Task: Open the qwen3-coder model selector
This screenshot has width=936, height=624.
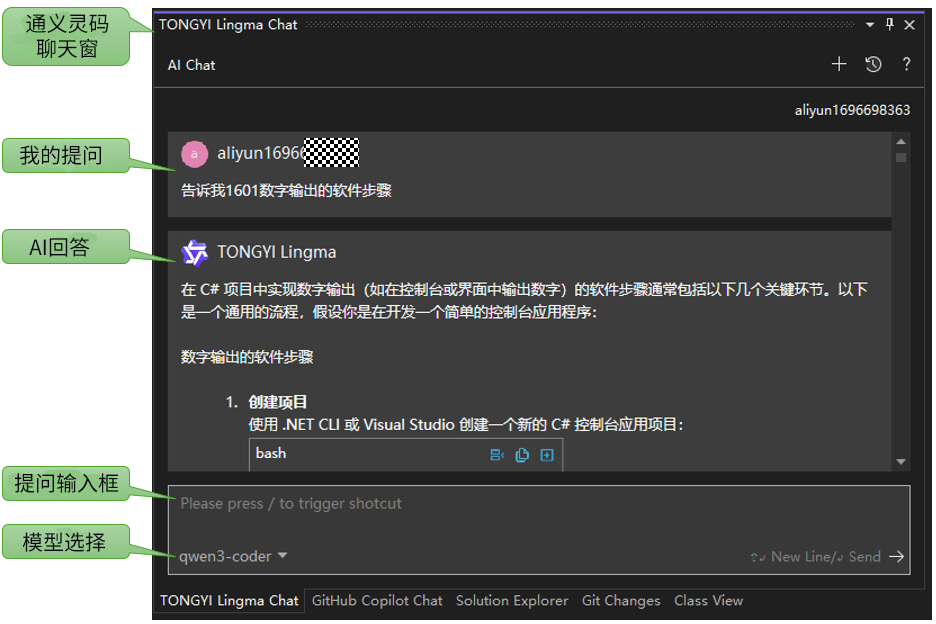Action: coord(228,557)
